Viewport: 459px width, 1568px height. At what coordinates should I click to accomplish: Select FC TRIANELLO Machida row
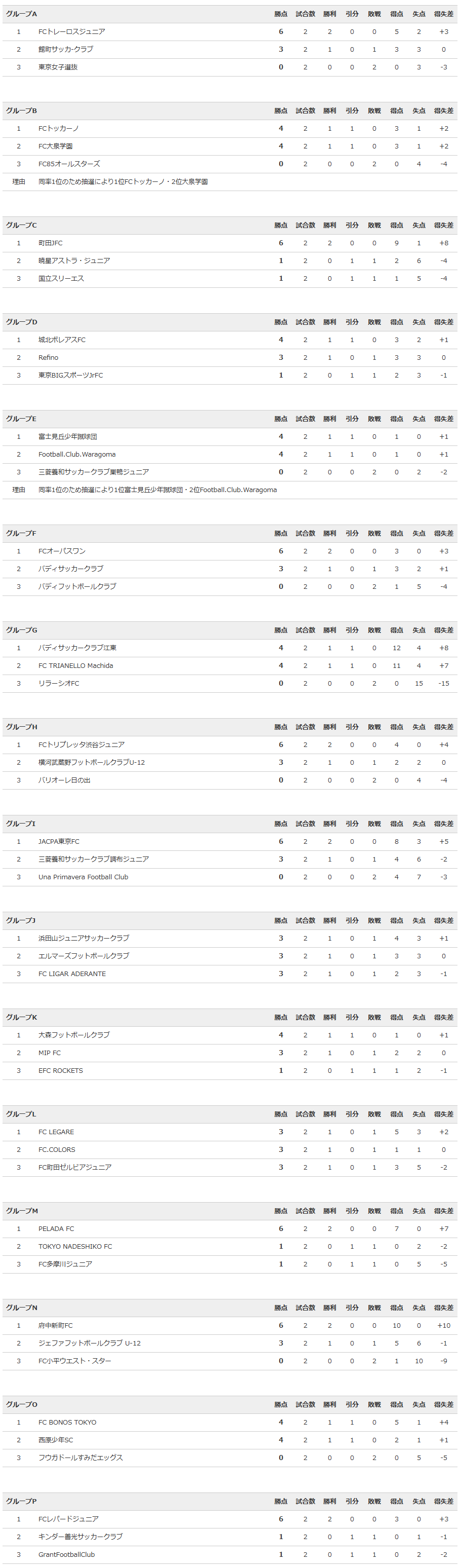pyautogui.click(x=230, y=665)
